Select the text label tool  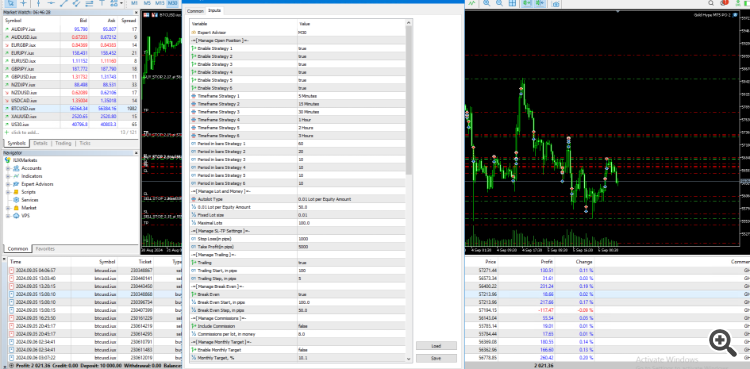pos(101,3)
